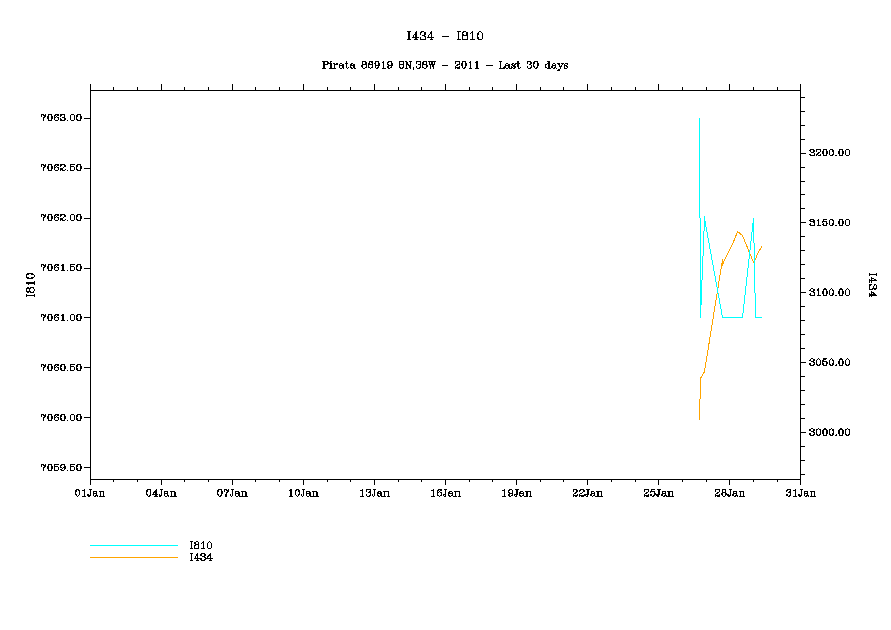This screenshot has height=630, width=891.
Task: Click the 10Jan date label on x-axis
Action: [303, 493]
